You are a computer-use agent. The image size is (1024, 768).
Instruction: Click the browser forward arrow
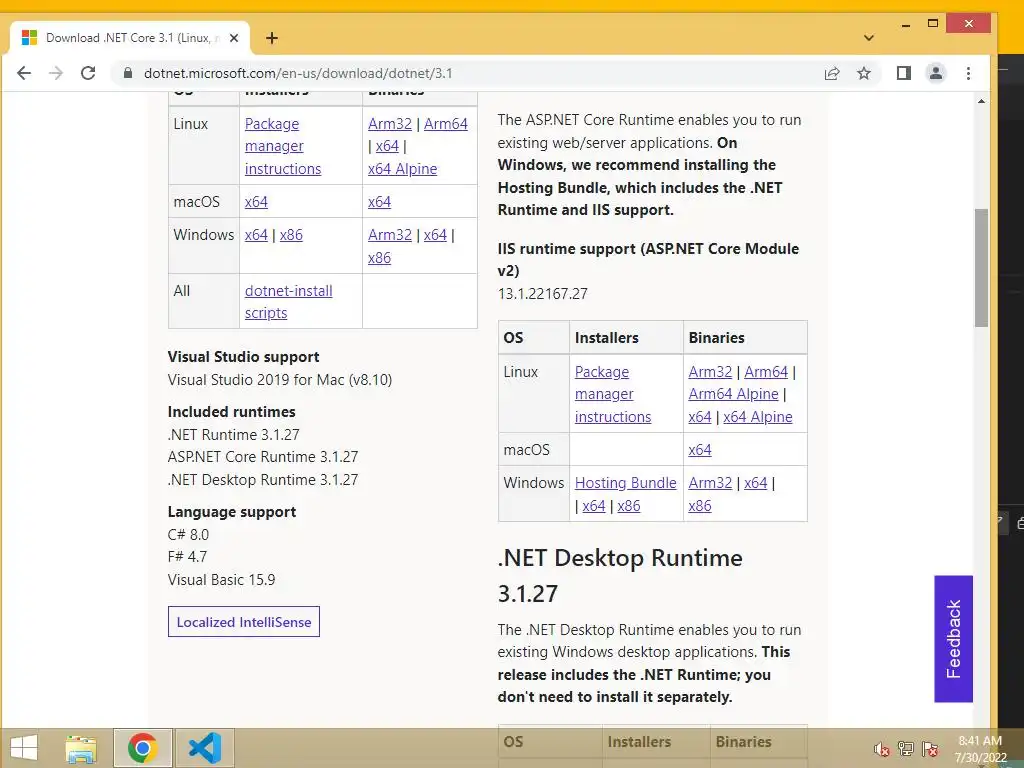coord(56,73)
